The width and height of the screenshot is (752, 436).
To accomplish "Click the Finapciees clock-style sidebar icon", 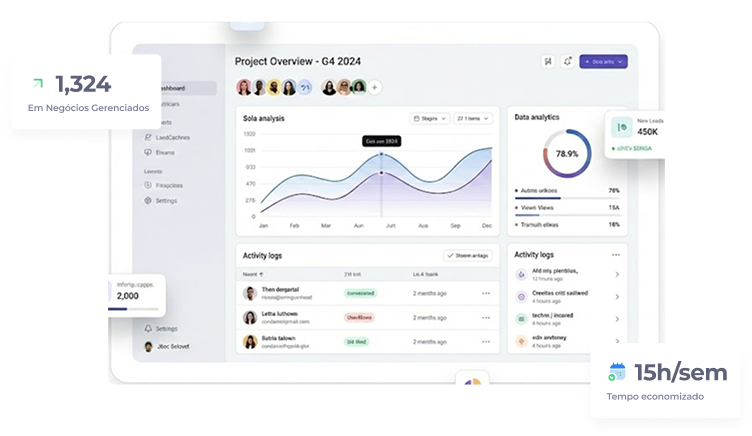I will (148, 185).
